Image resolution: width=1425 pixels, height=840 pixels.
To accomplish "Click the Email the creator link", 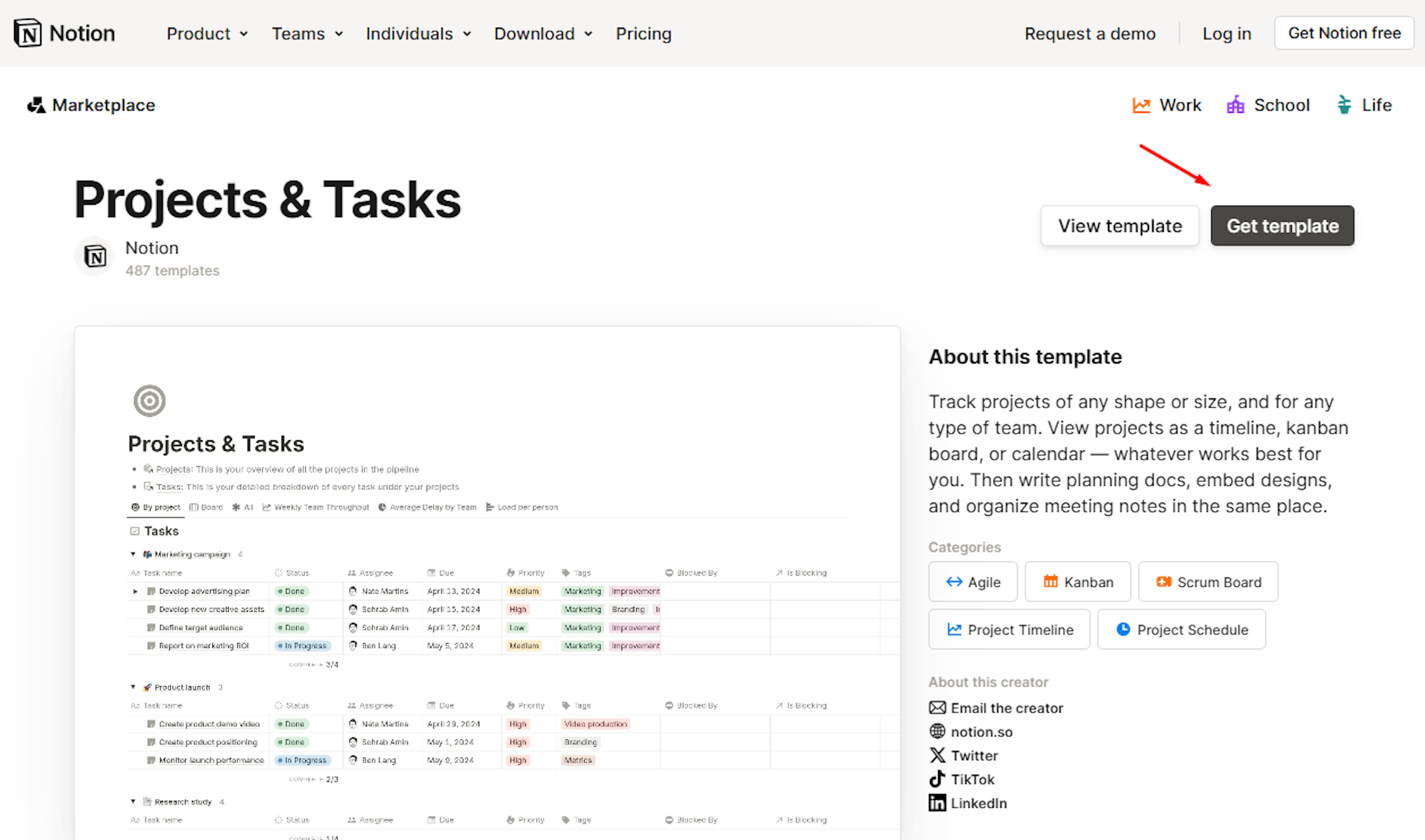I will tap(1007, 707).
